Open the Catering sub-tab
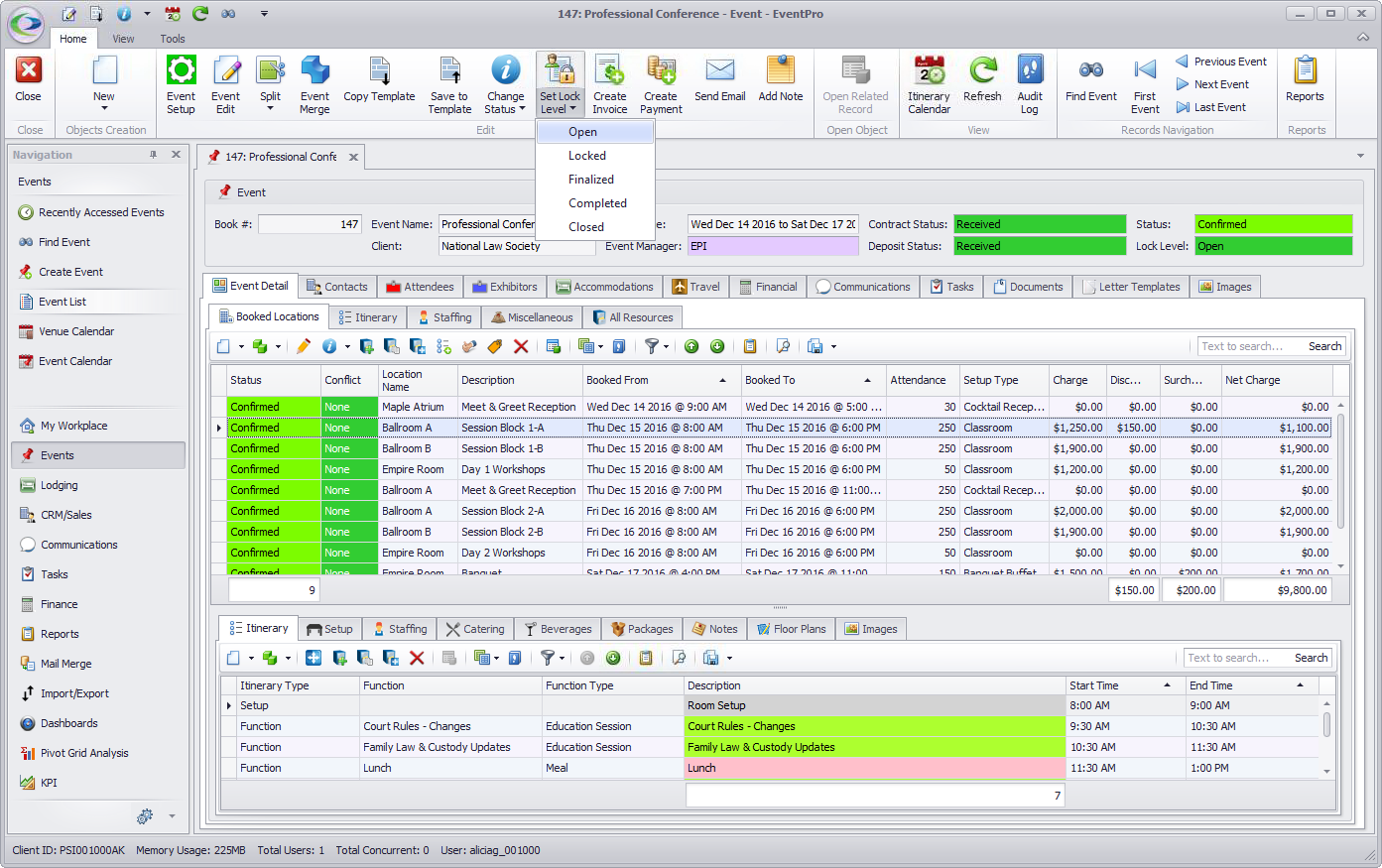 click(x=474, y=629)
